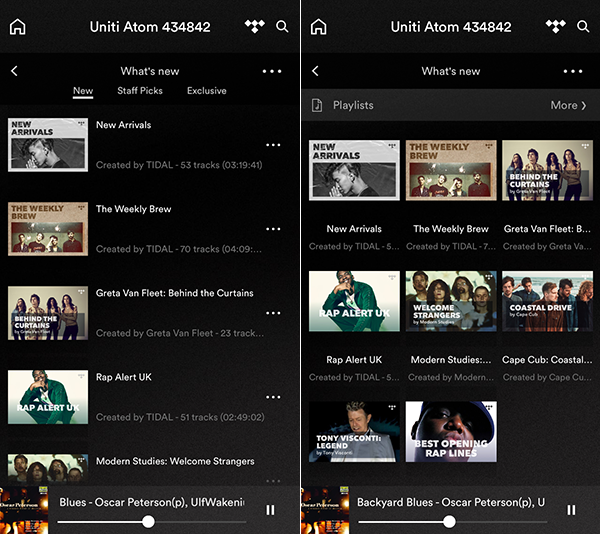Click 'Blues - Oscar Peterson(p)' now playing text

click(x=152, y=502)
